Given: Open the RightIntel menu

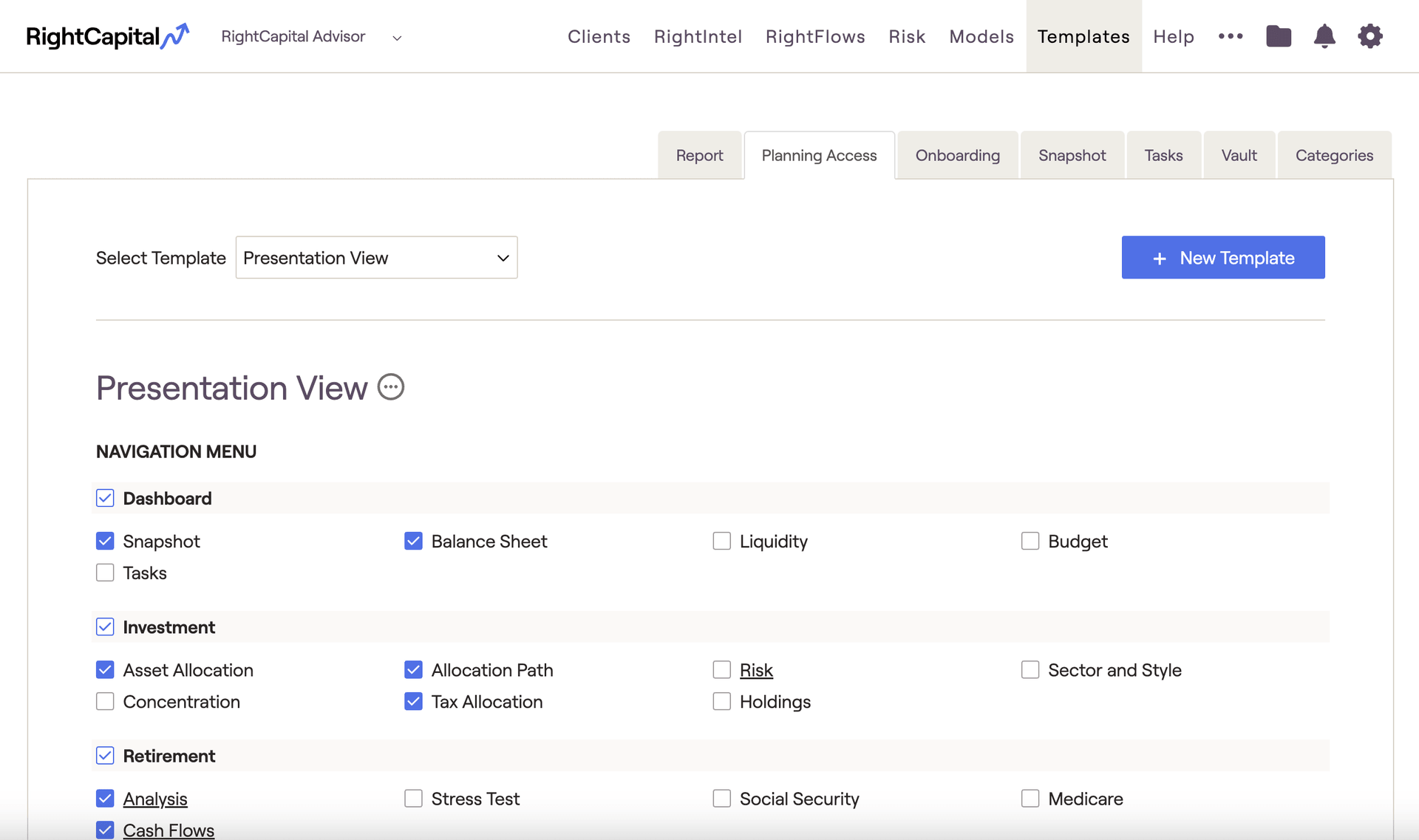Looking at the screenshot, I should pyautogui.click(x=698, y=37).
